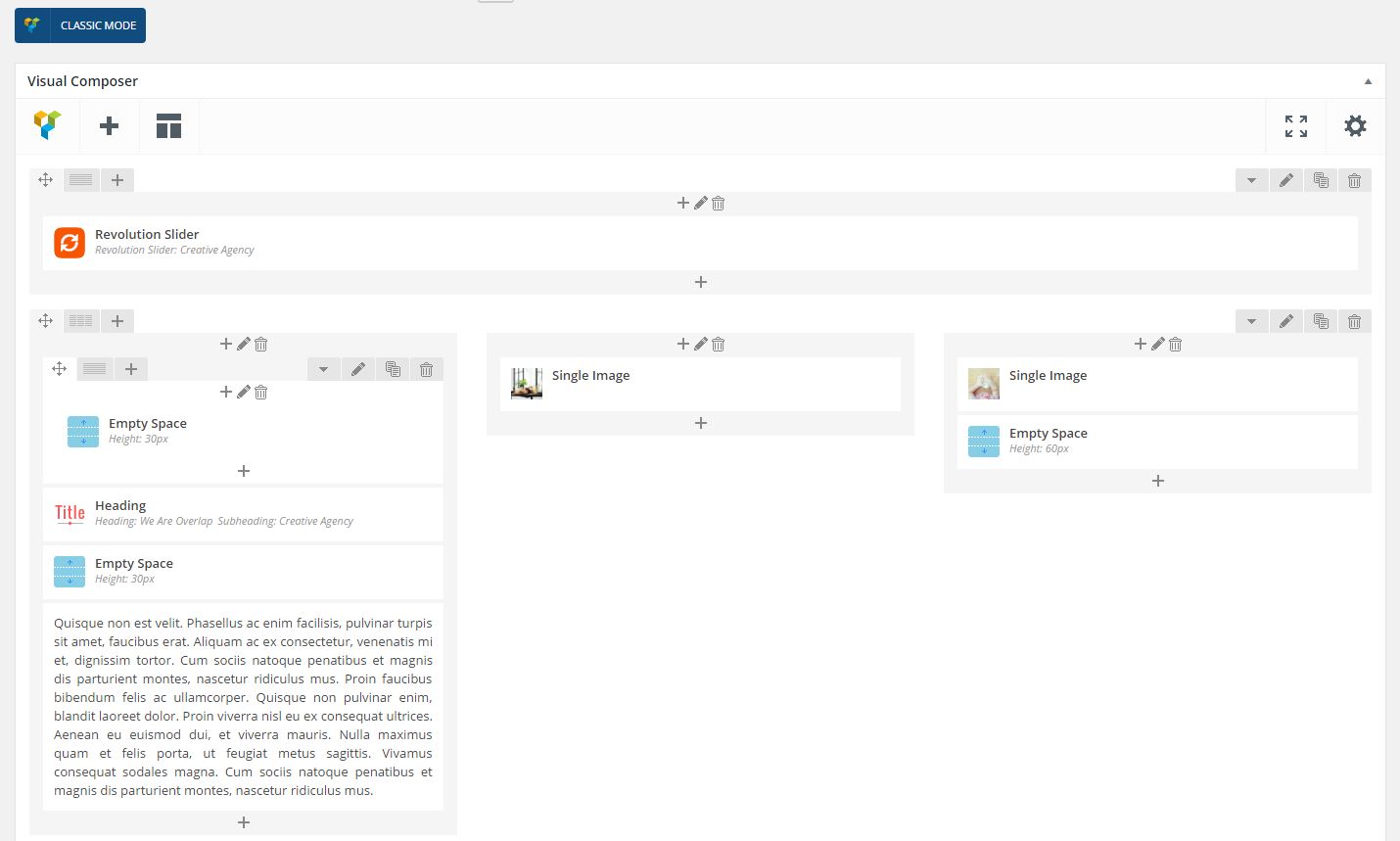Click the Add Element plus icon in toolbar

[110, 125]
